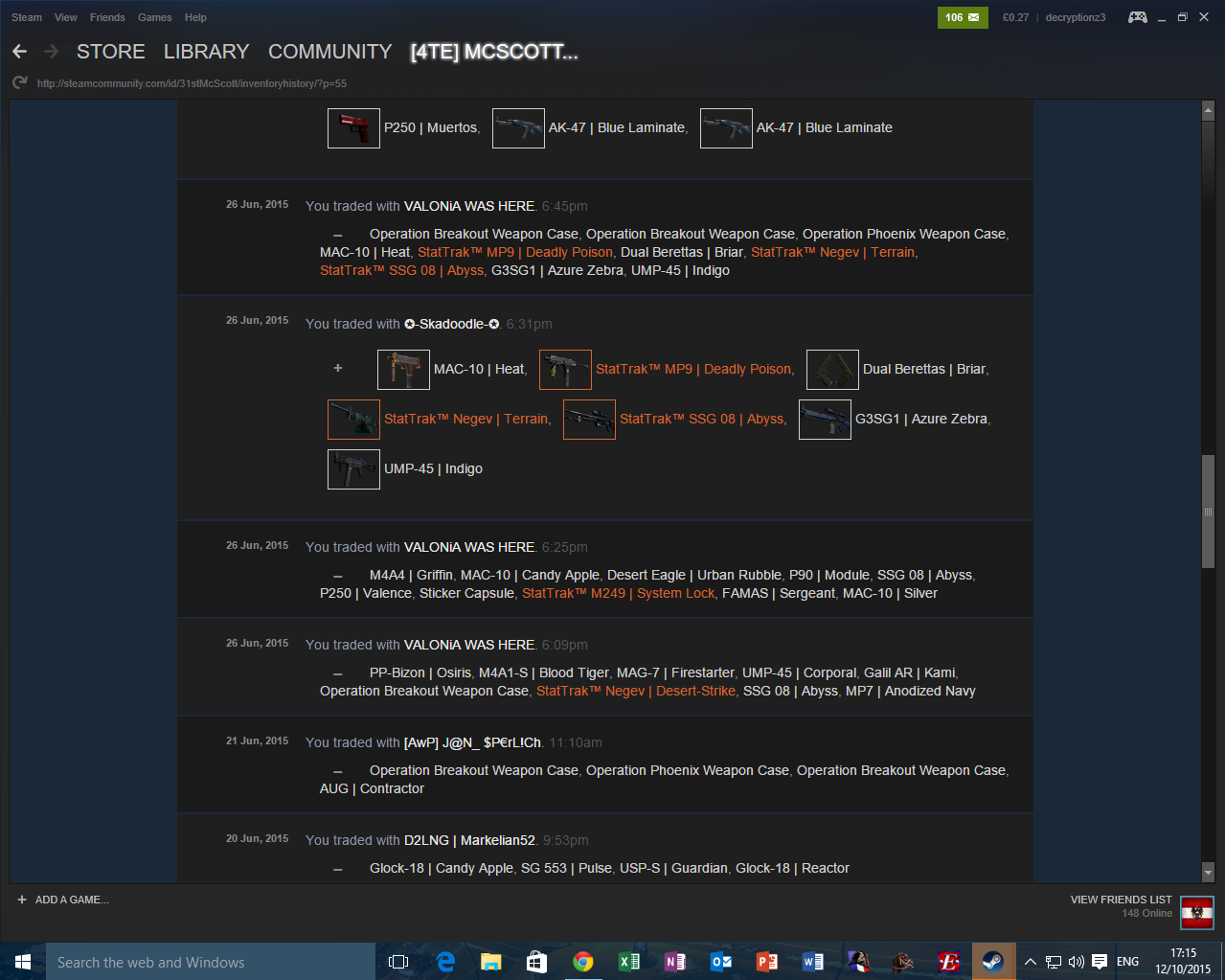Open the COMMUNITY tab
This screenshot has height=980, width=1225.
(x=329, y=52)
